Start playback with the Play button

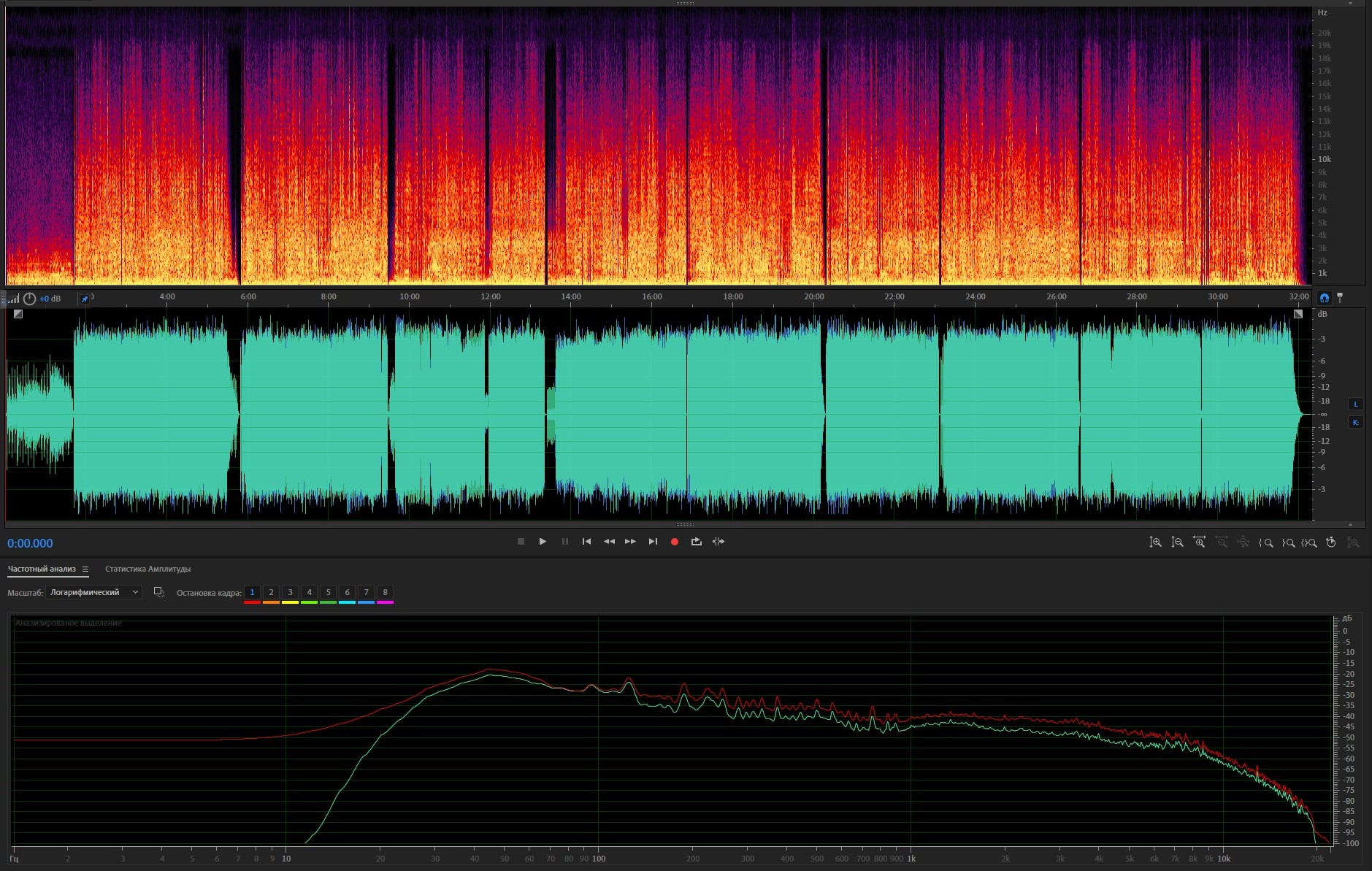543,542
